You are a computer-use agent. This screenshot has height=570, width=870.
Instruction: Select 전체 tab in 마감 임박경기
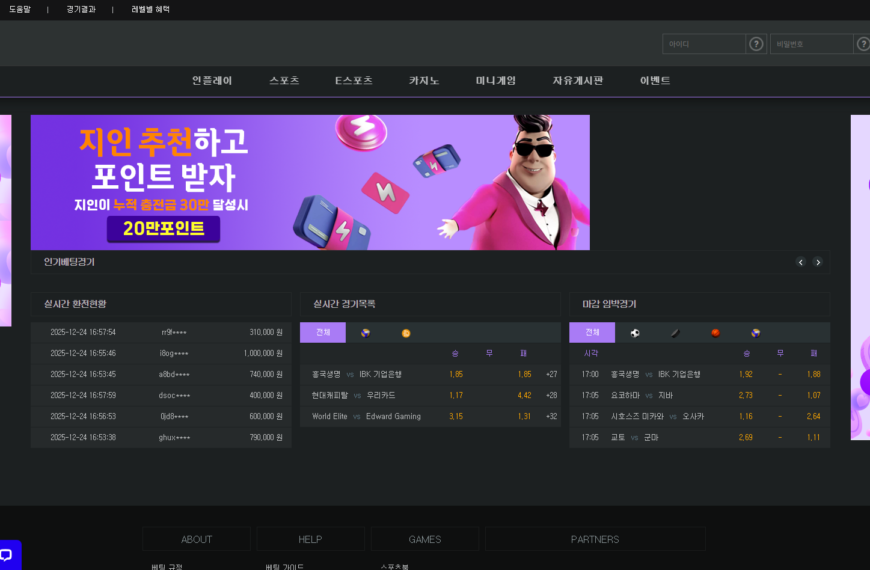(x=592, y=332)
